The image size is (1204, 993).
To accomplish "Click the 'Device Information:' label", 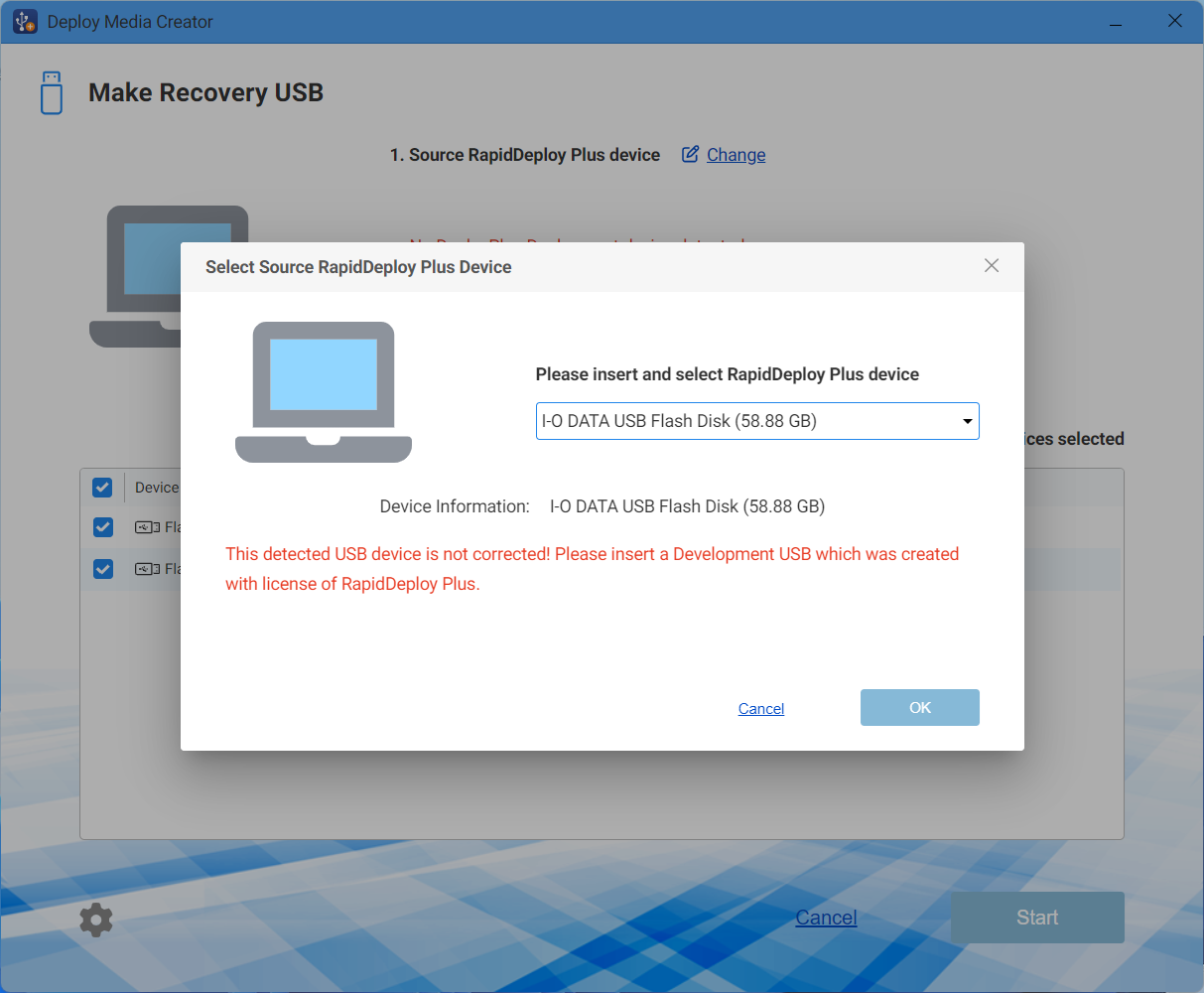I will tap(455, 506).
